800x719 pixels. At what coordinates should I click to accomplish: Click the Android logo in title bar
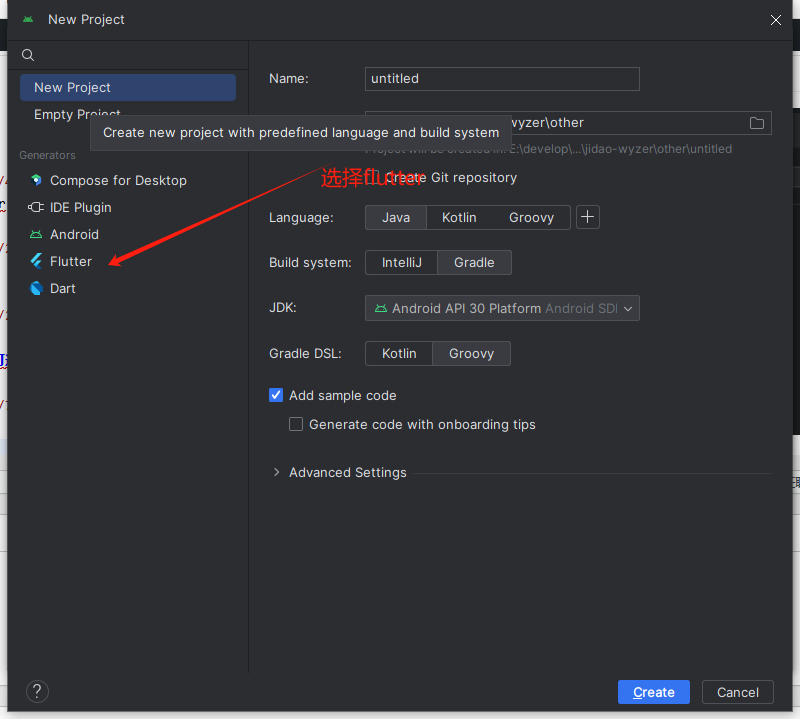[28, 19]
